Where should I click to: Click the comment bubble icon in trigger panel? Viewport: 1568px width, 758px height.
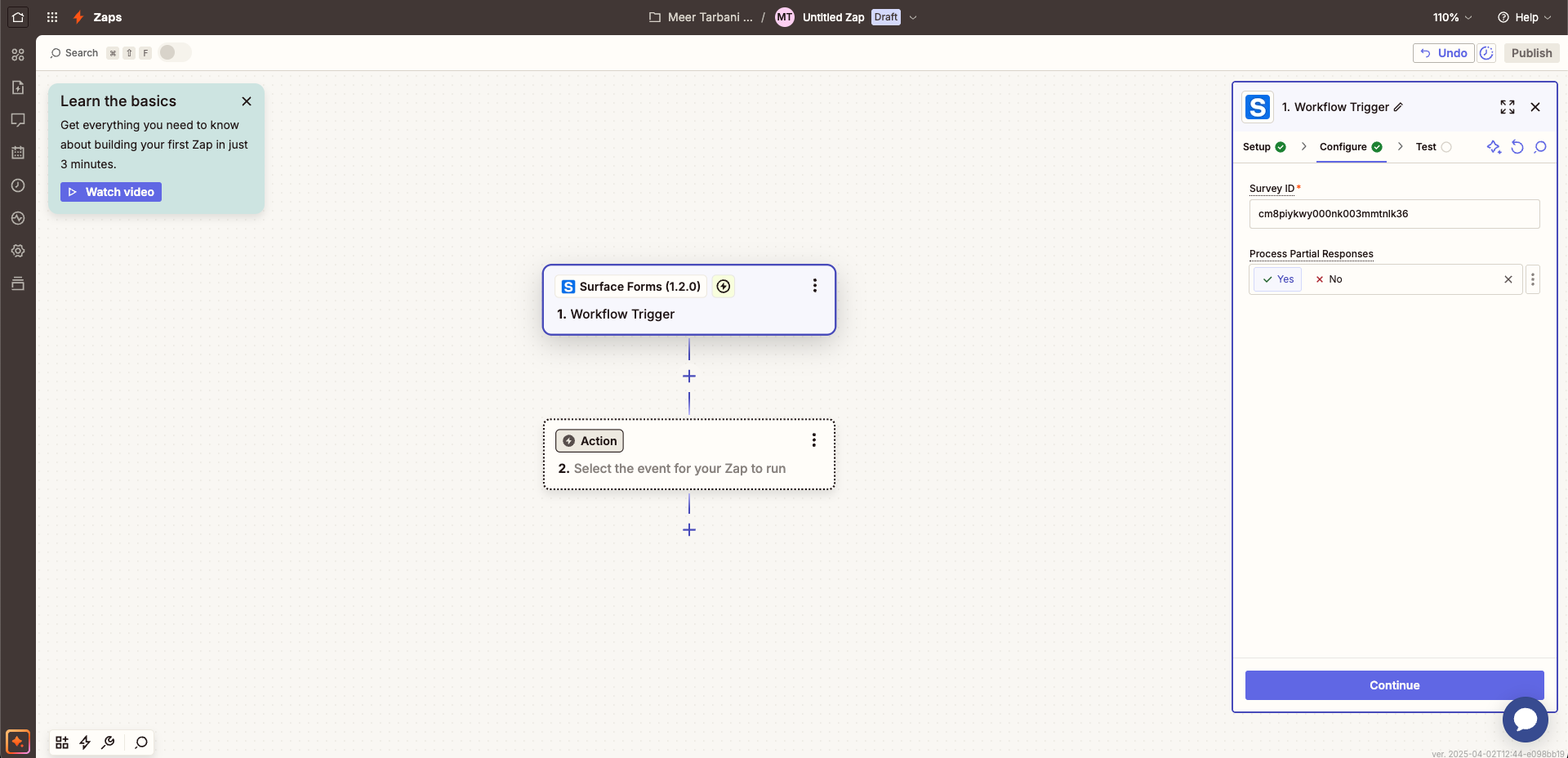point(1540,147)
